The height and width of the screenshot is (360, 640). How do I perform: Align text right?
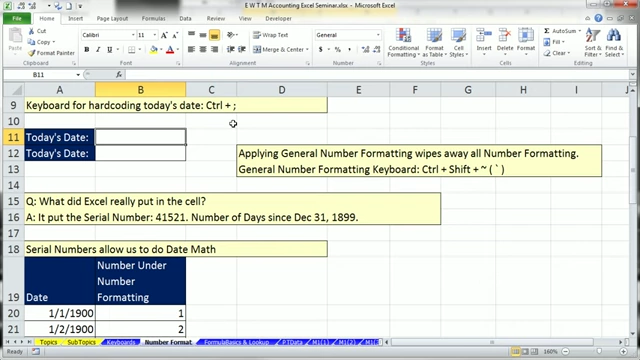coord(214,49)
